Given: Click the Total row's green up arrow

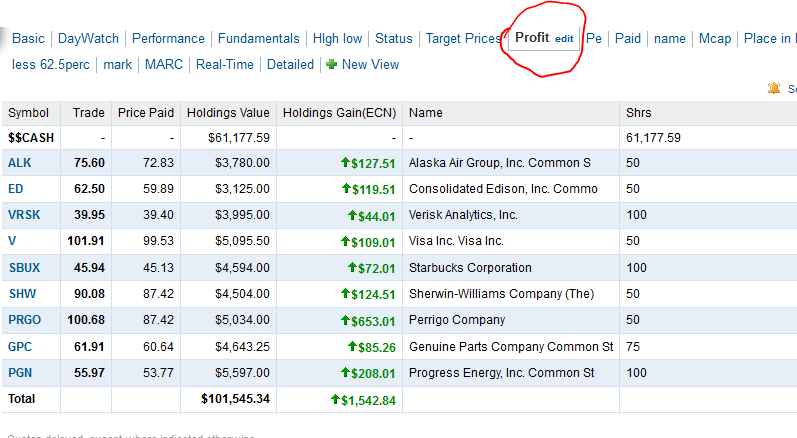Looking at the screenshot, I should 335,399.
